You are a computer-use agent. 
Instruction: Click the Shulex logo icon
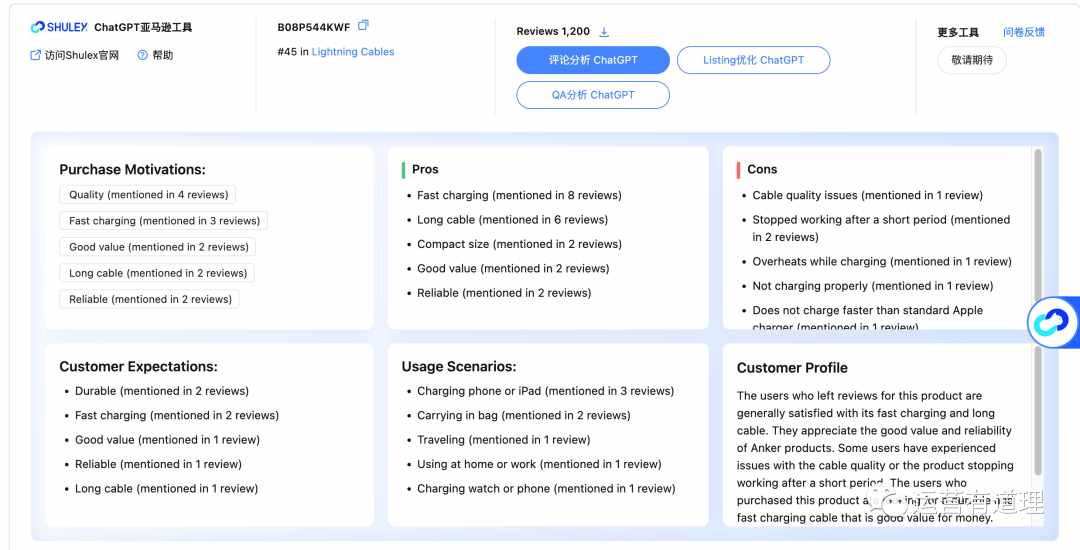point(38,27)
